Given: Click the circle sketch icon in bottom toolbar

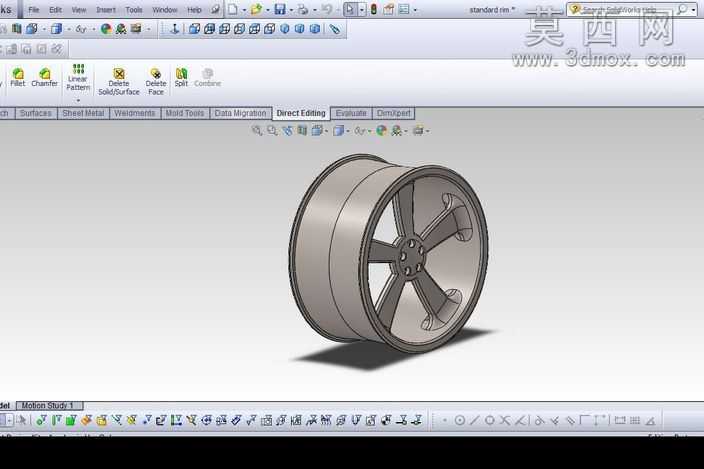Looking at the screenshot, I should click(x=460, y=421).
